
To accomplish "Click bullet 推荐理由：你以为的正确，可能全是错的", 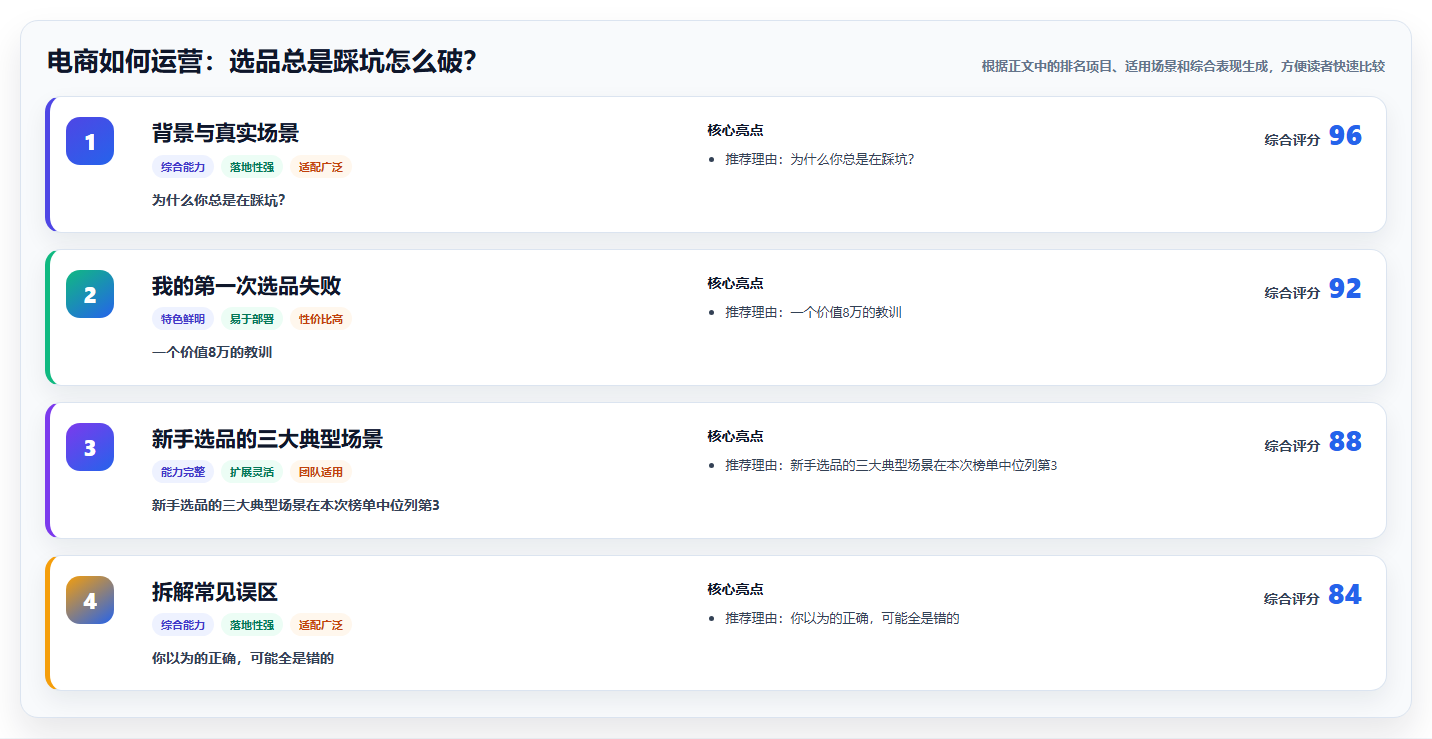I will click(842, 618).
